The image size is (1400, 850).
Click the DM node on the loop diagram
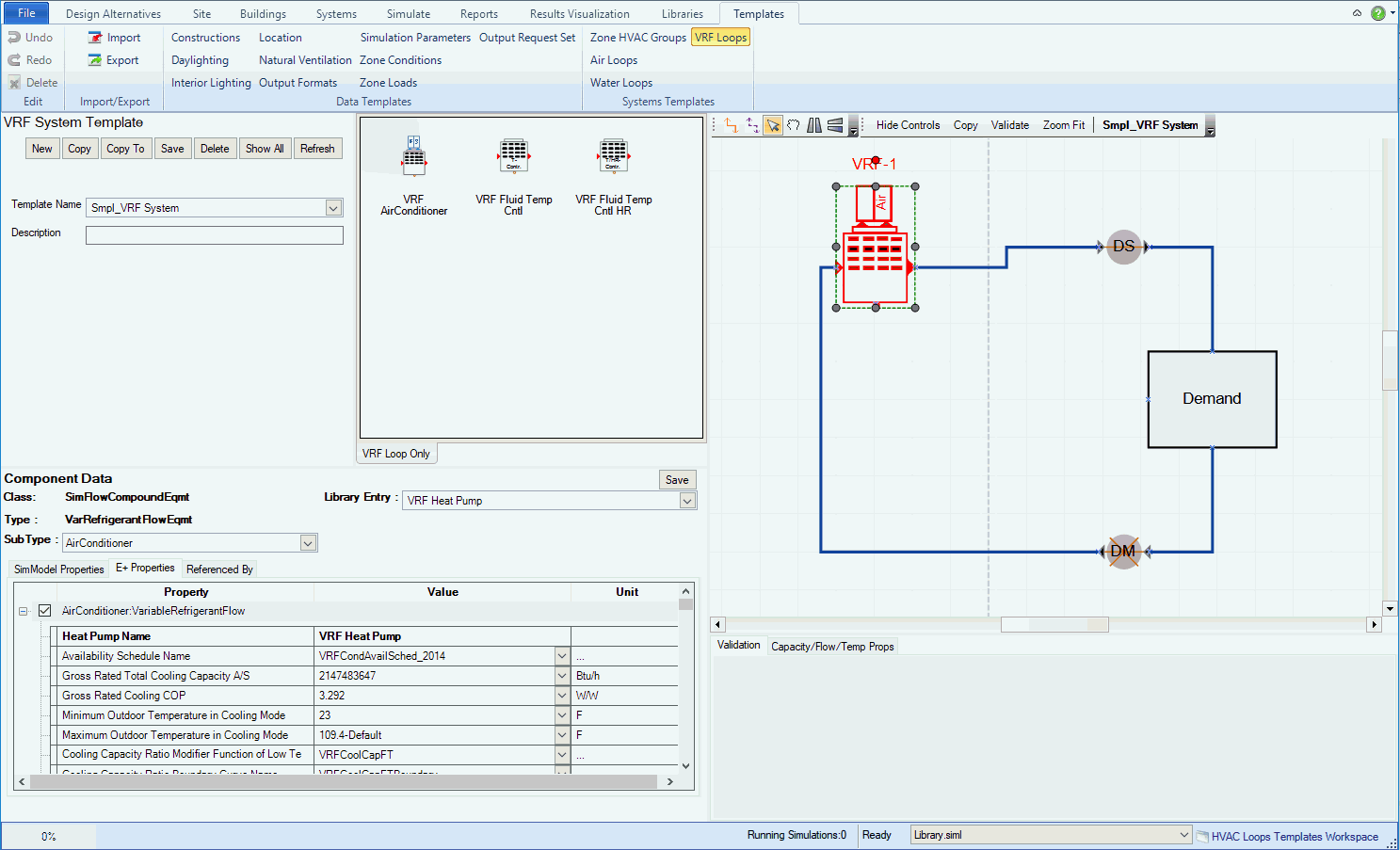coord(1123,552)
